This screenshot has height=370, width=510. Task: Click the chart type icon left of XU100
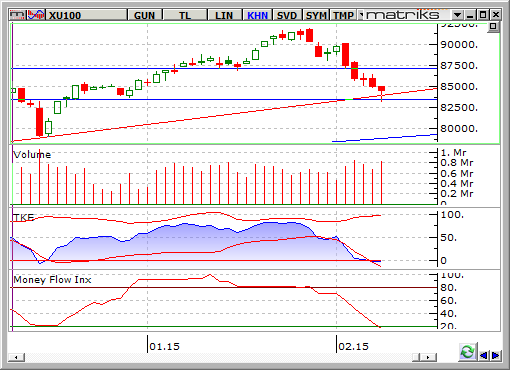point(17,15)
